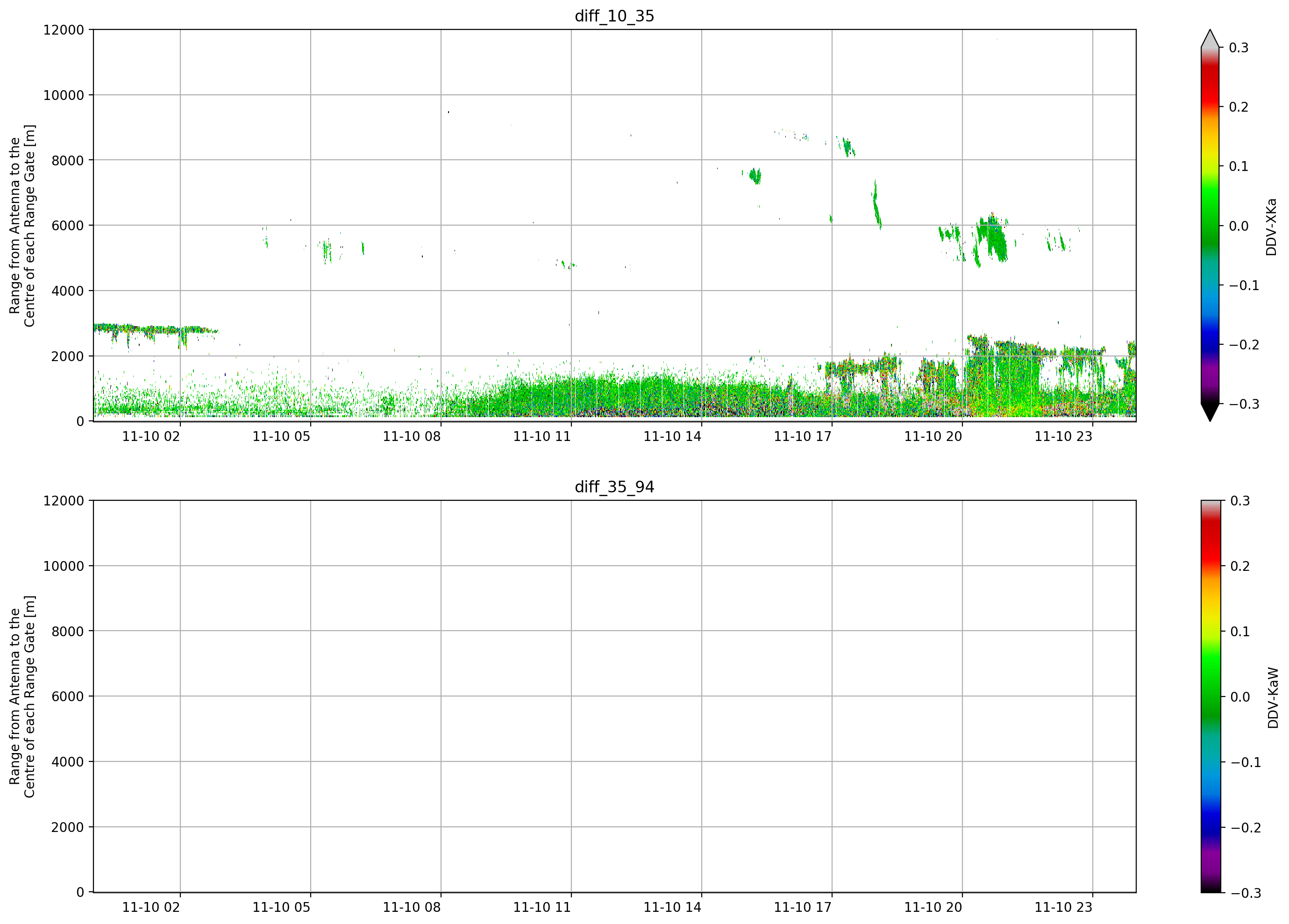Screen dimensions: 1289x924
Task: Click "11-10 14" under the diff_35_94 plot
Action: [672, 908]
